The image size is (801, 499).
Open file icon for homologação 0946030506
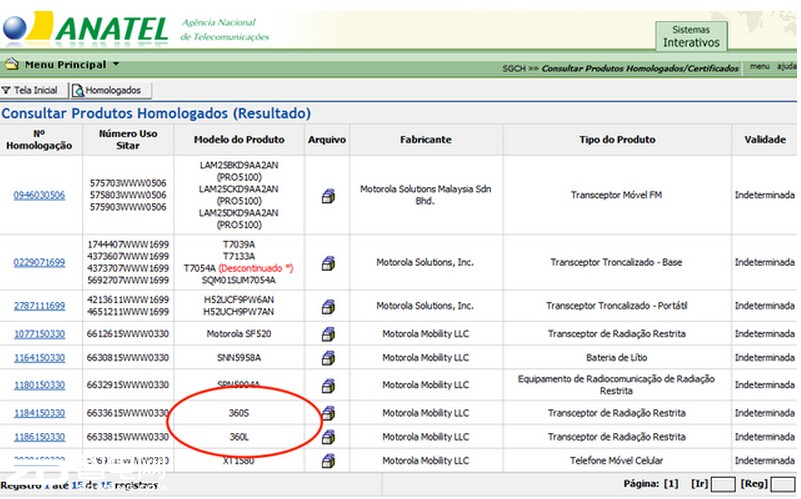[328, 196]
